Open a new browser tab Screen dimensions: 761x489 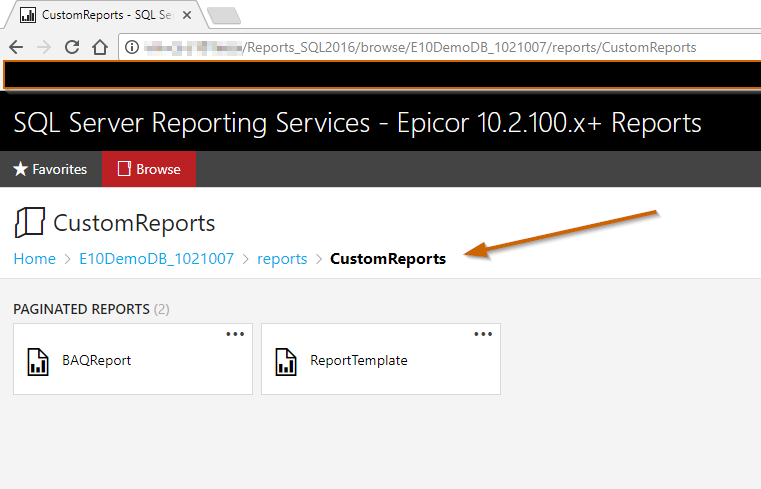[x=223, y=16]
